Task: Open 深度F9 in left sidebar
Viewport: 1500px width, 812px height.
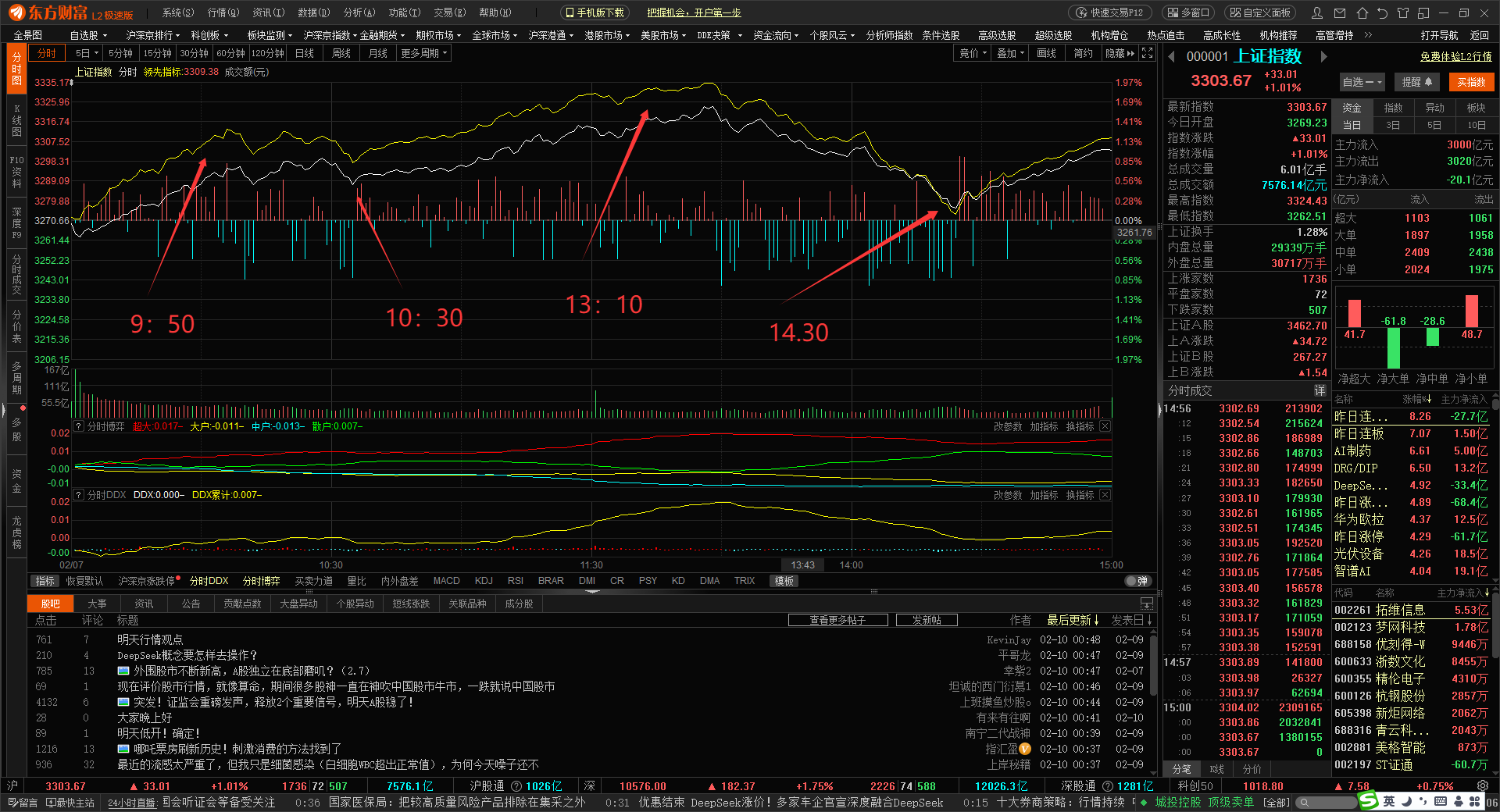Action: pyautogui.click(x=16, y=223)
